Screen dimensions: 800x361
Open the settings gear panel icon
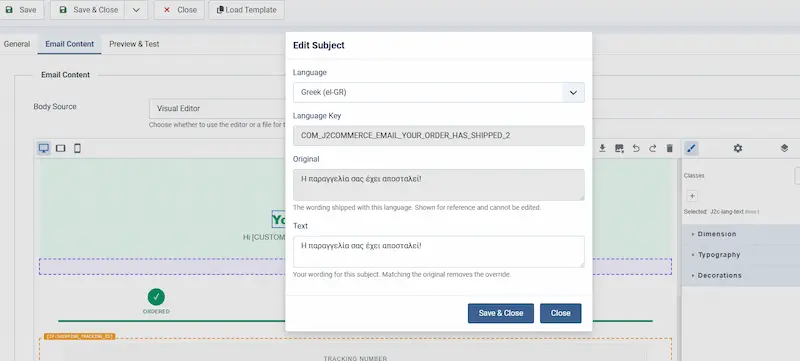tap(738, 148)
